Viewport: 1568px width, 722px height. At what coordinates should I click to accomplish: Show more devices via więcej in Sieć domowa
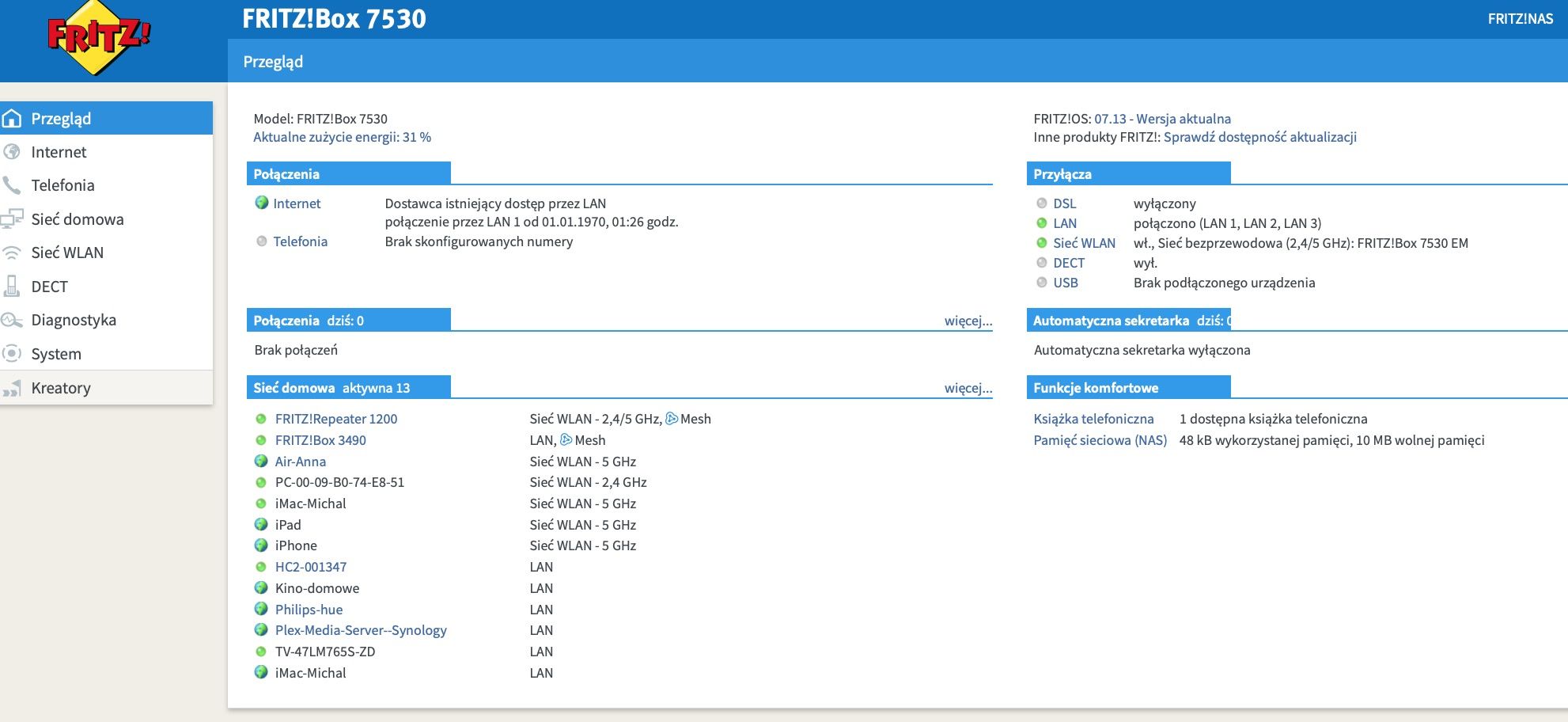(968, 388)
